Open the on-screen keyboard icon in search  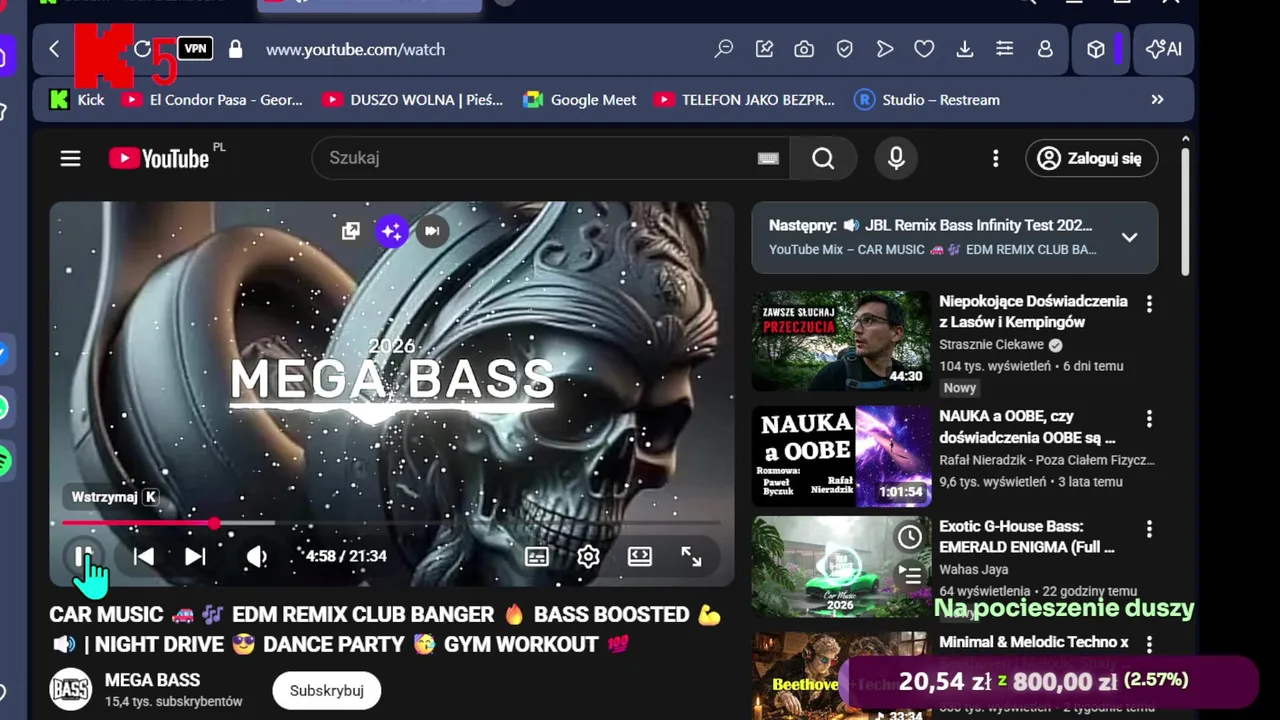tap(768, 158)
